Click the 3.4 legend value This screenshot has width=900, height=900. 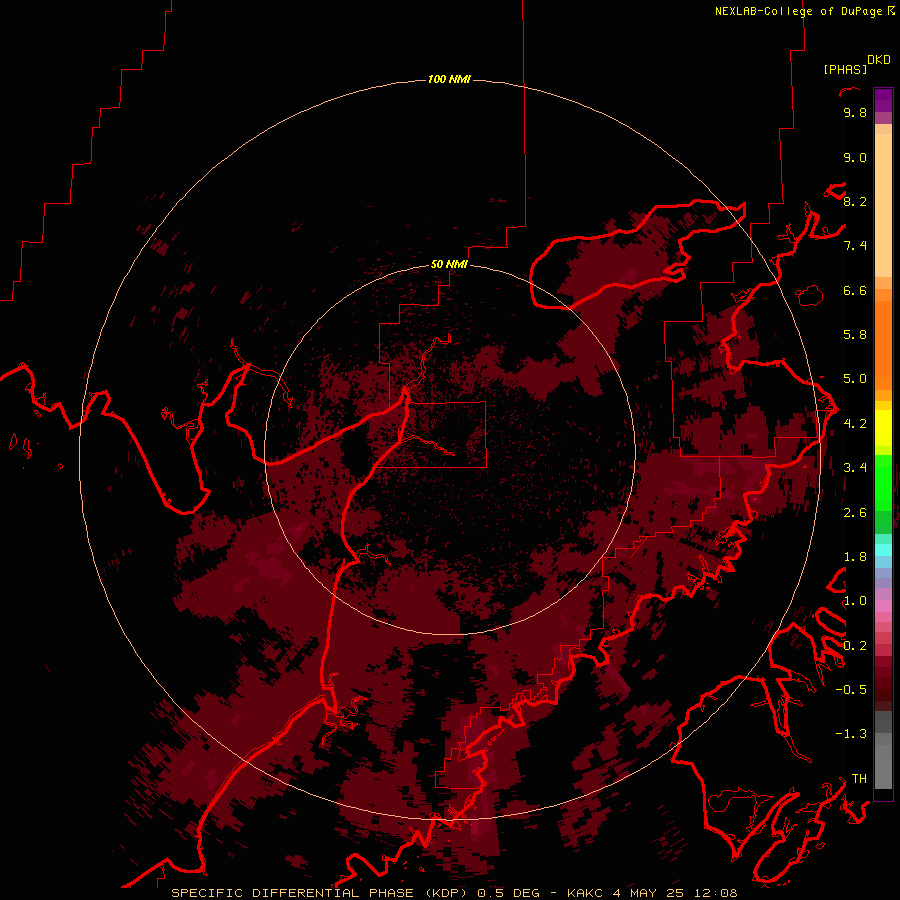click(x=855, y=468)
